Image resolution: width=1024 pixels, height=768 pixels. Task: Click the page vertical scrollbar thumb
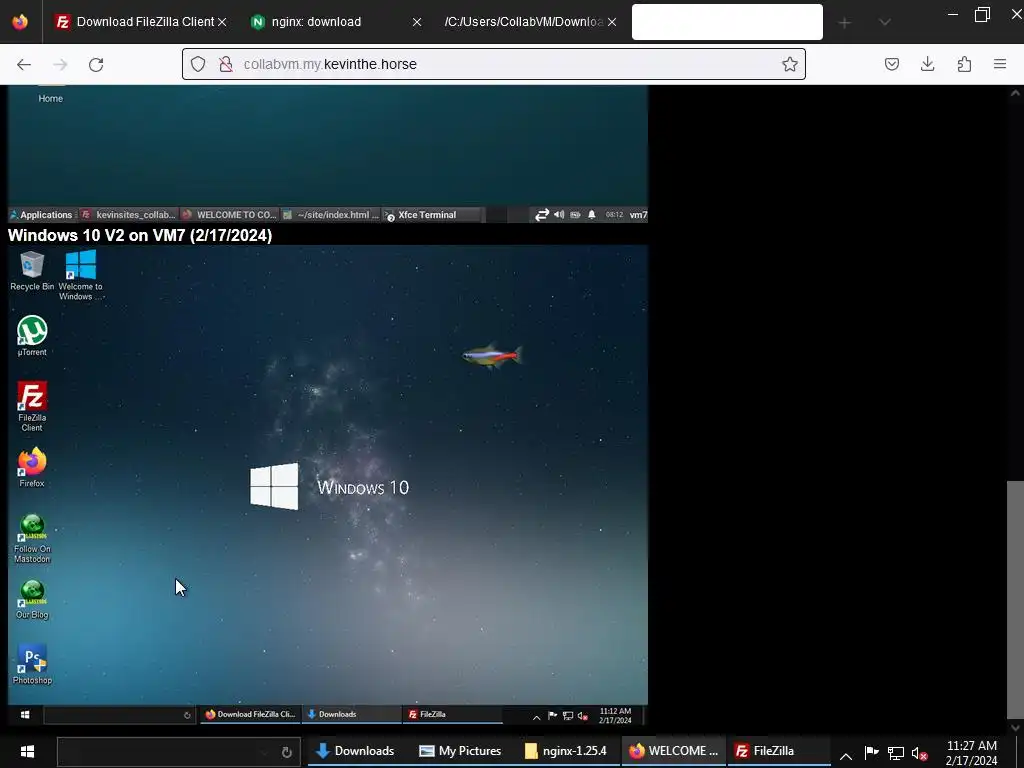coord(1015,600)
